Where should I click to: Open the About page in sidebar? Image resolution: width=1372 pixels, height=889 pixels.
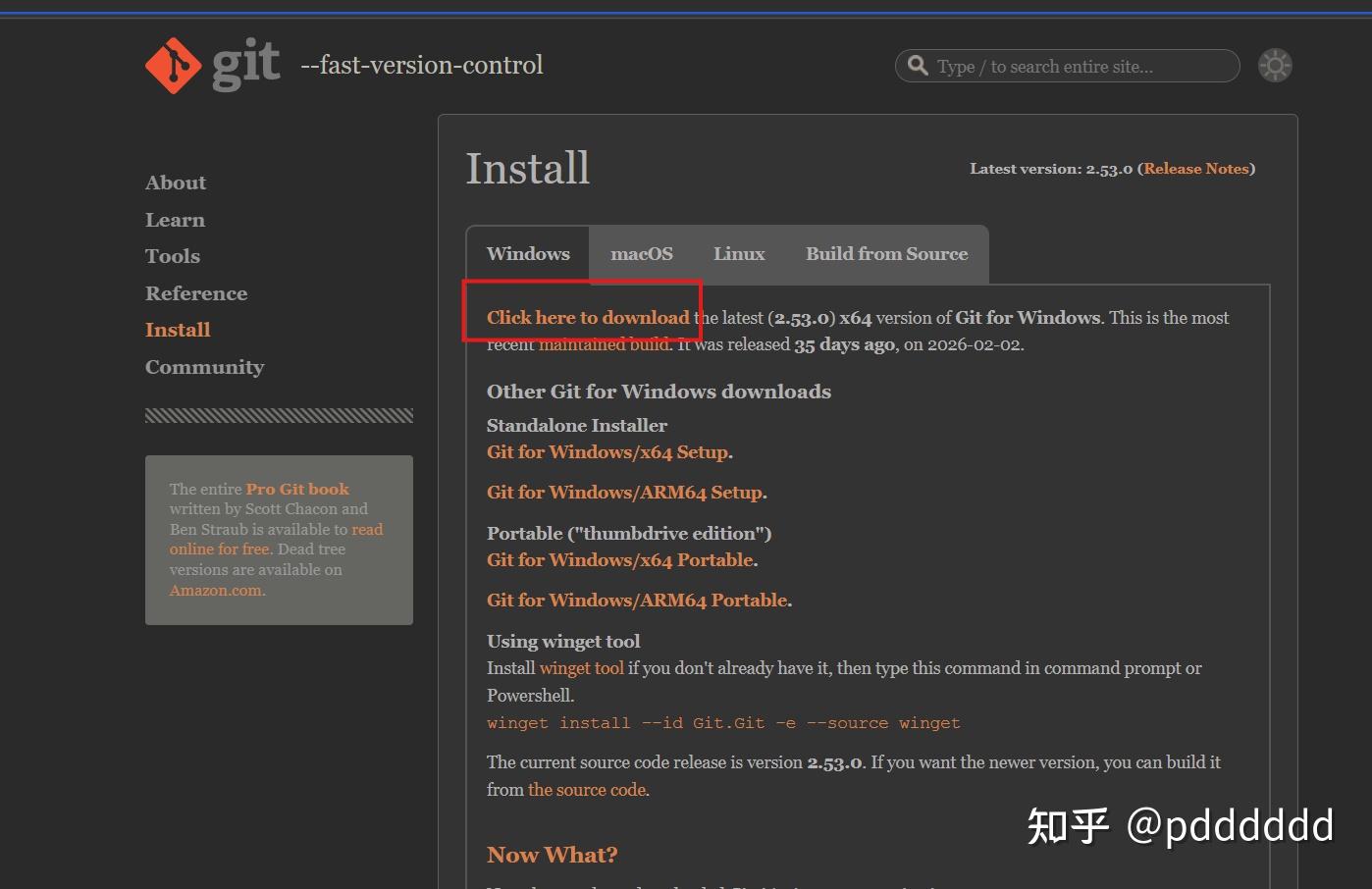point(176,183)
